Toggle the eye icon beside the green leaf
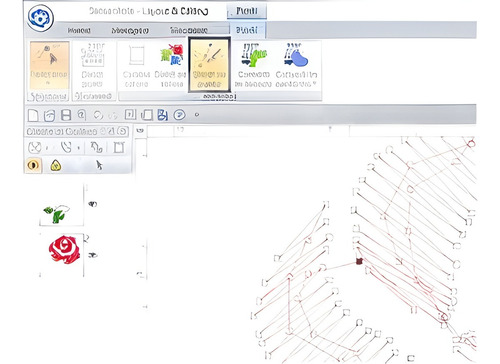Screen dimensions: 500x364 [92, 204]
